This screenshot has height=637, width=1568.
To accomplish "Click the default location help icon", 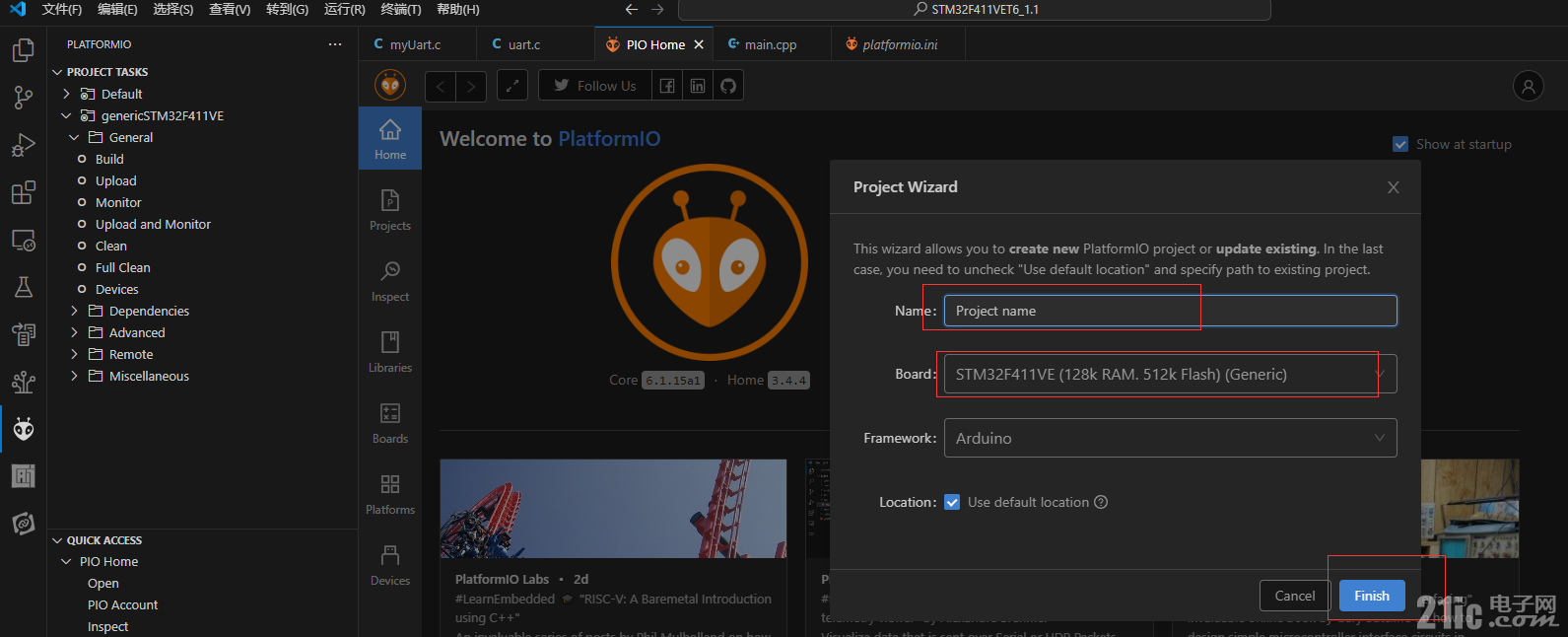I will click(1101, 502).
